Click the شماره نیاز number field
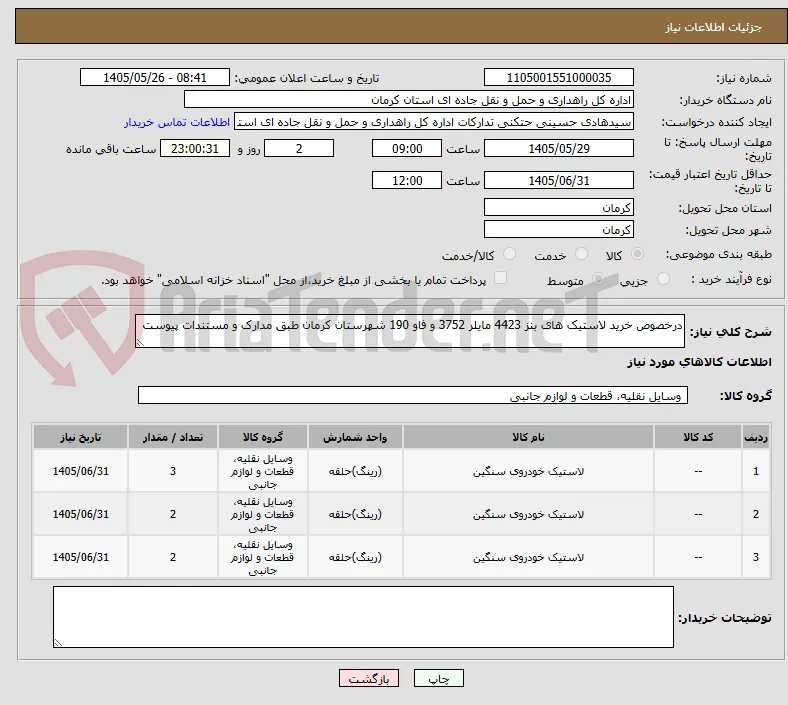The width and height of the screenshot is (788, 705). (559, 78)
